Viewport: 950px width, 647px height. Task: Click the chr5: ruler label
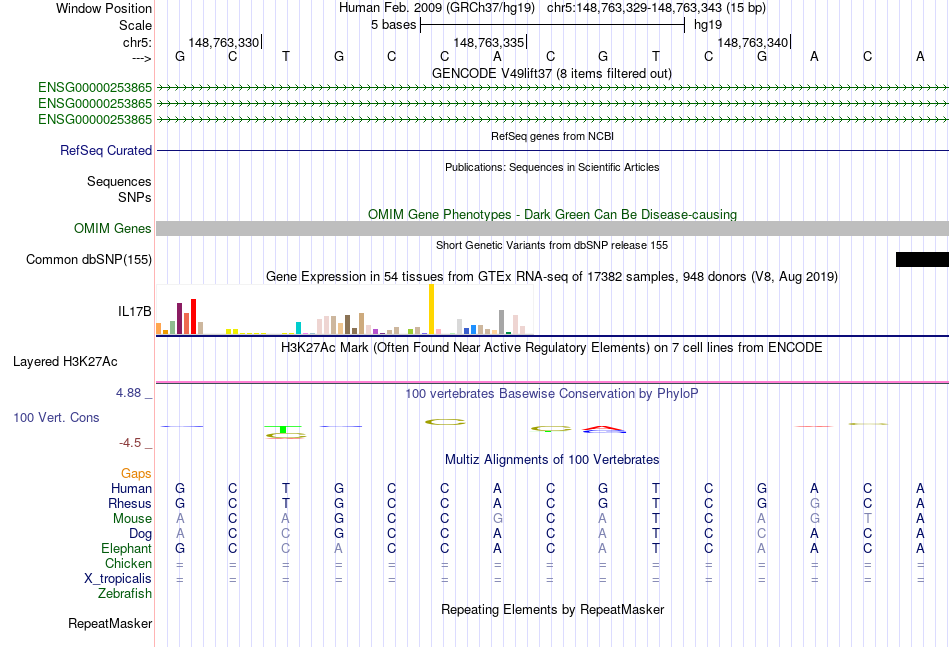coord(137,42)
